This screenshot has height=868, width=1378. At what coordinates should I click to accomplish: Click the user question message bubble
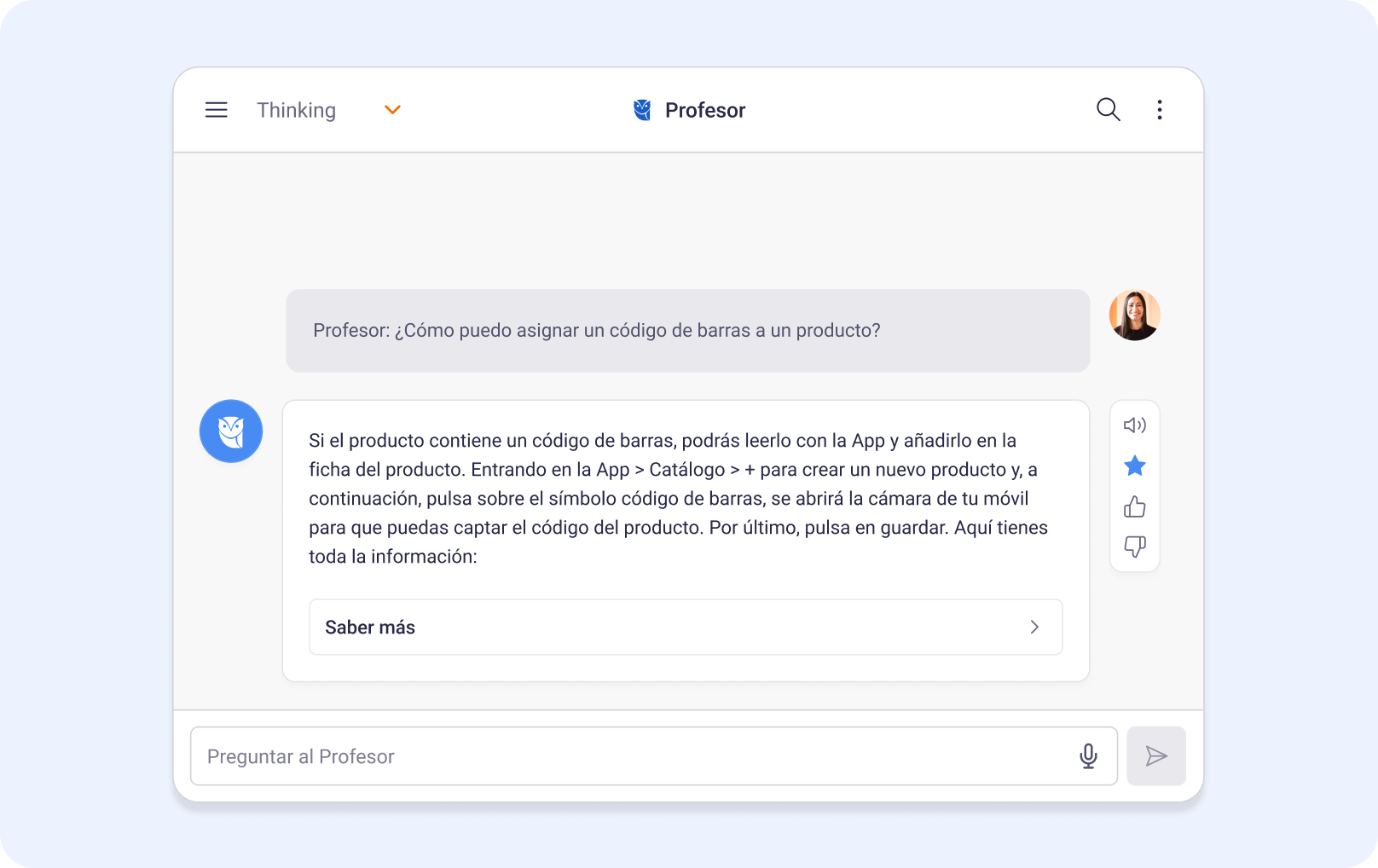[687, 330]
